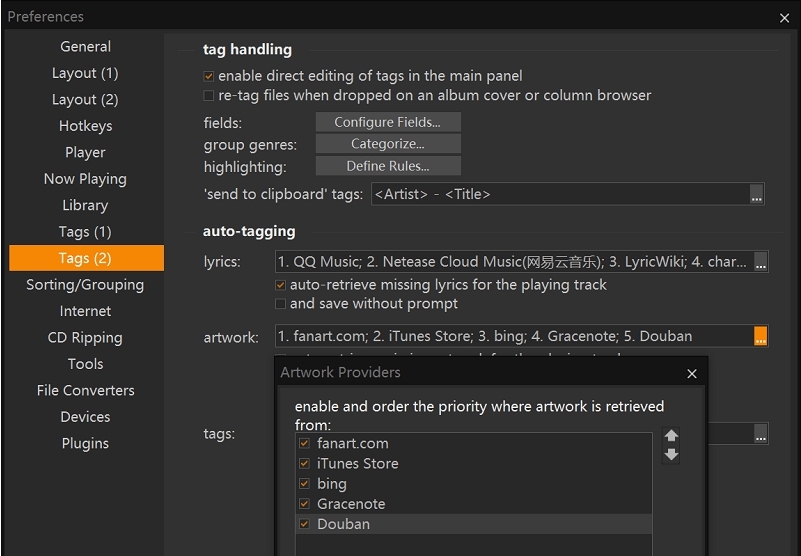Enable 'and save without prompt' checkbox

point(281,304)
